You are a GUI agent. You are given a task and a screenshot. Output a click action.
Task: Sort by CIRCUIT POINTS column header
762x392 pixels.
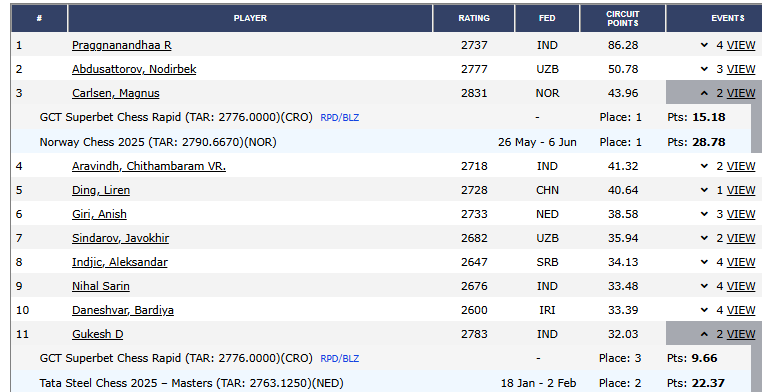pos(623,18)
